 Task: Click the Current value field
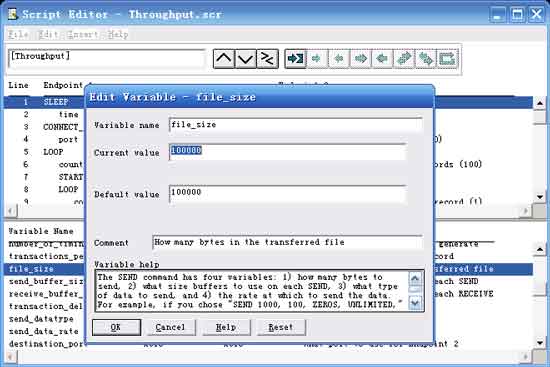pyautogui.click(x=288, y=152)
